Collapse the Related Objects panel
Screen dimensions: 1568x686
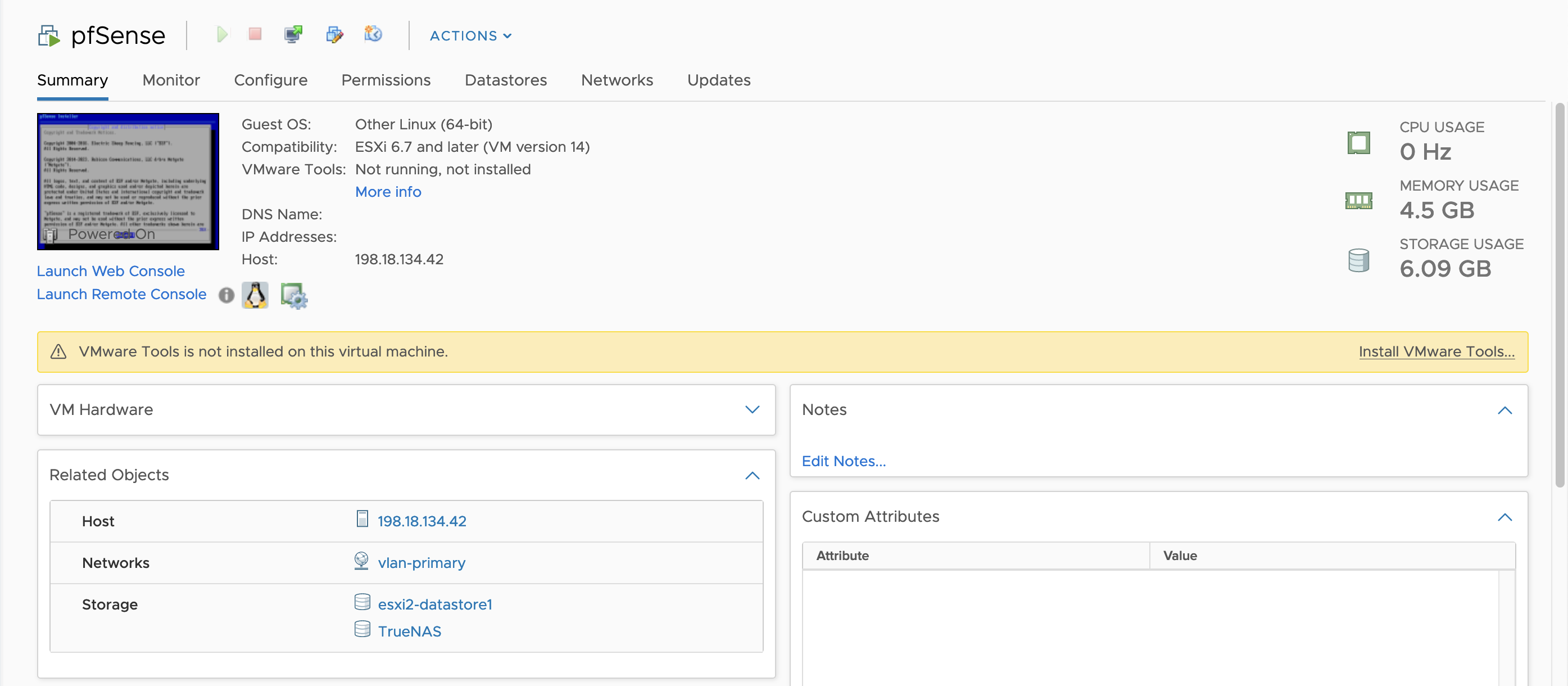tap(753, 475)
